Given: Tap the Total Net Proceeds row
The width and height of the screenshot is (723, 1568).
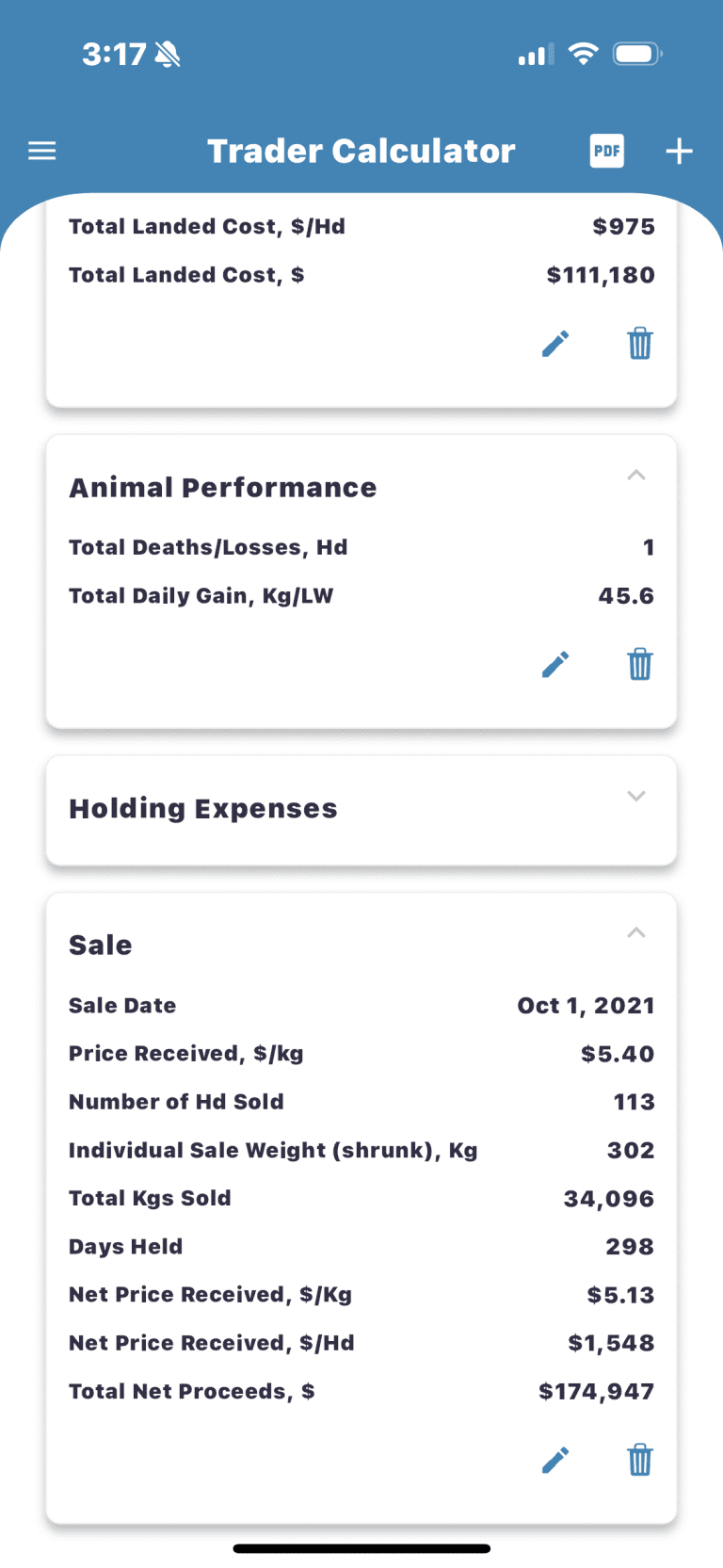Looking at the screenshot, I should pos(361,1392).
